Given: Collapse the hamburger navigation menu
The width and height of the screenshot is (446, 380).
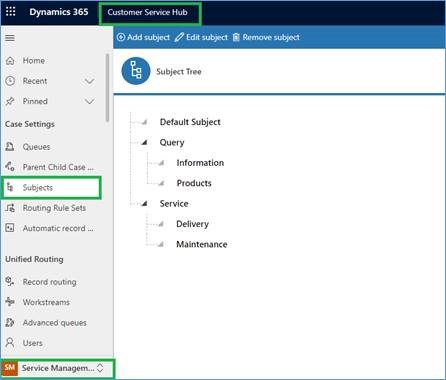Looking at the screenshot, I should click(10, 38).
